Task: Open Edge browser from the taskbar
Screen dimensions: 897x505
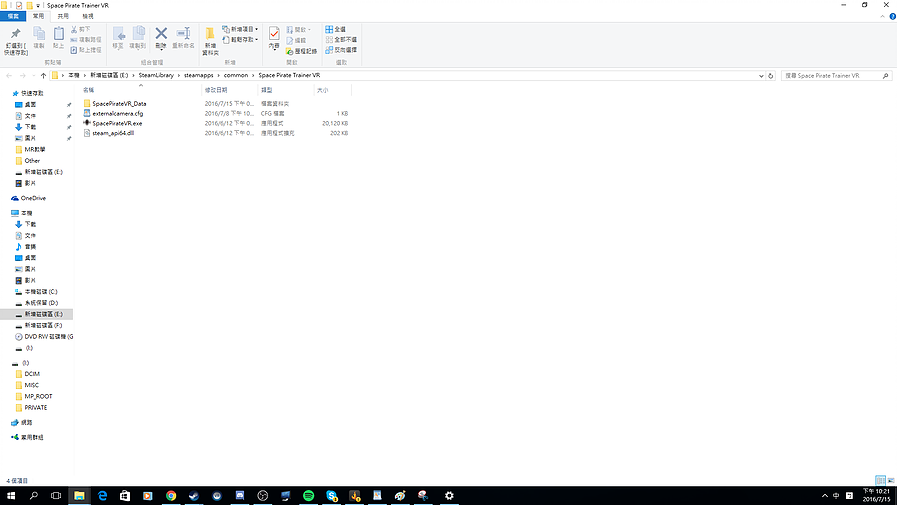Action: (x=102, y=496)
